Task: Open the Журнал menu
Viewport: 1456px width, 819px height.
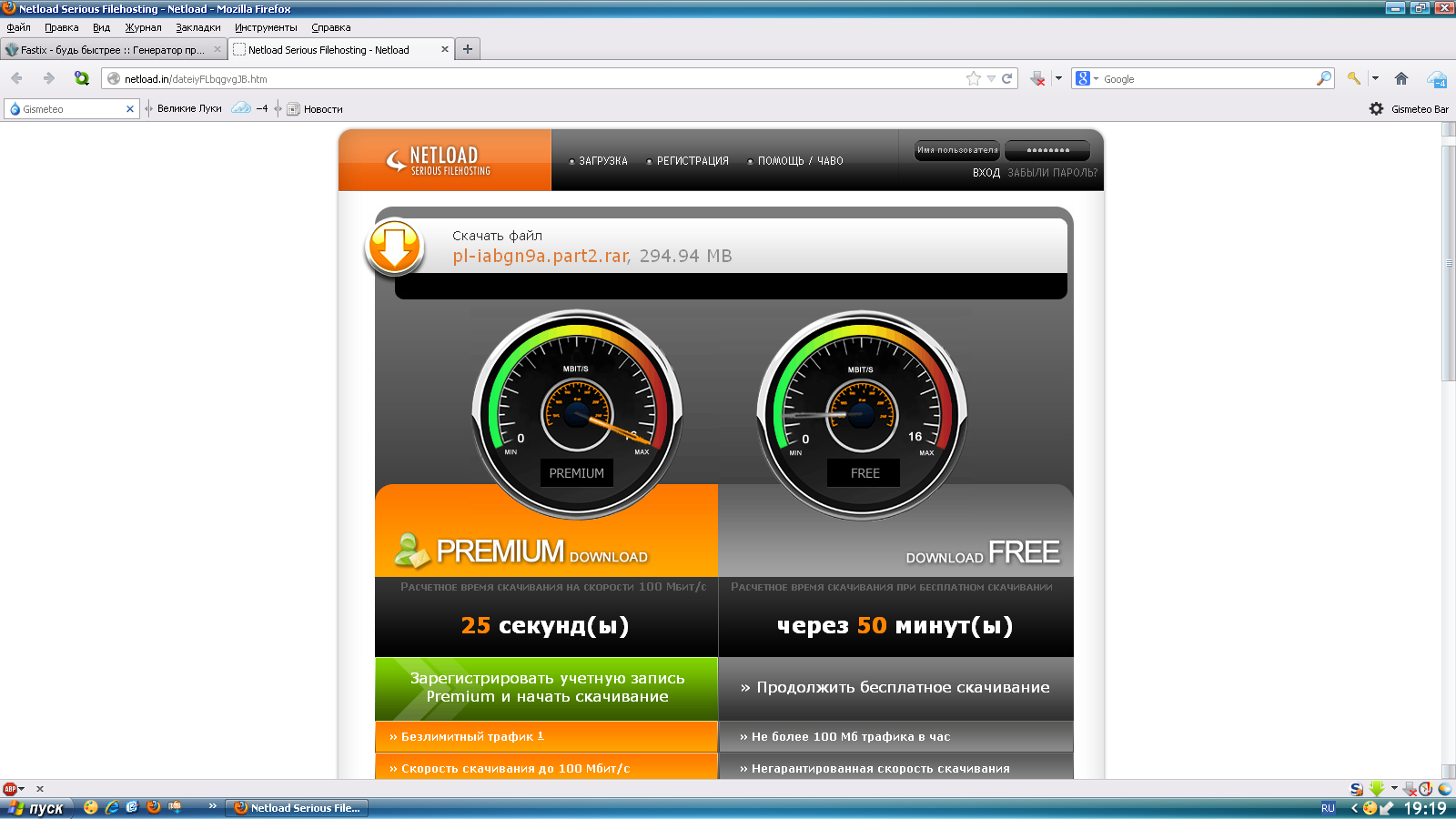Action: coord(144,27)
